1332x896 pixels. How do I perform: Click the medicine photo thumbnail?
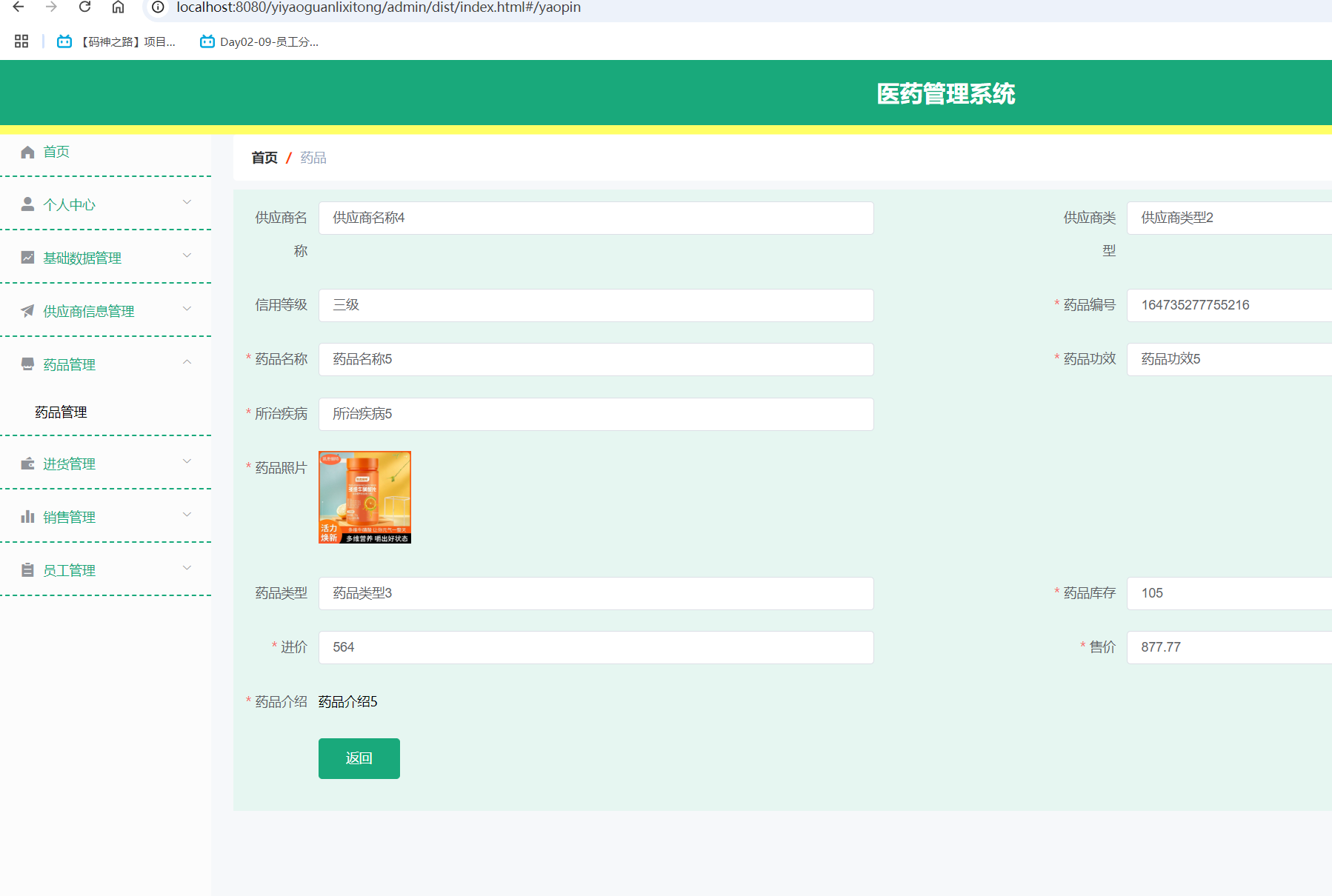coord(364,498)
